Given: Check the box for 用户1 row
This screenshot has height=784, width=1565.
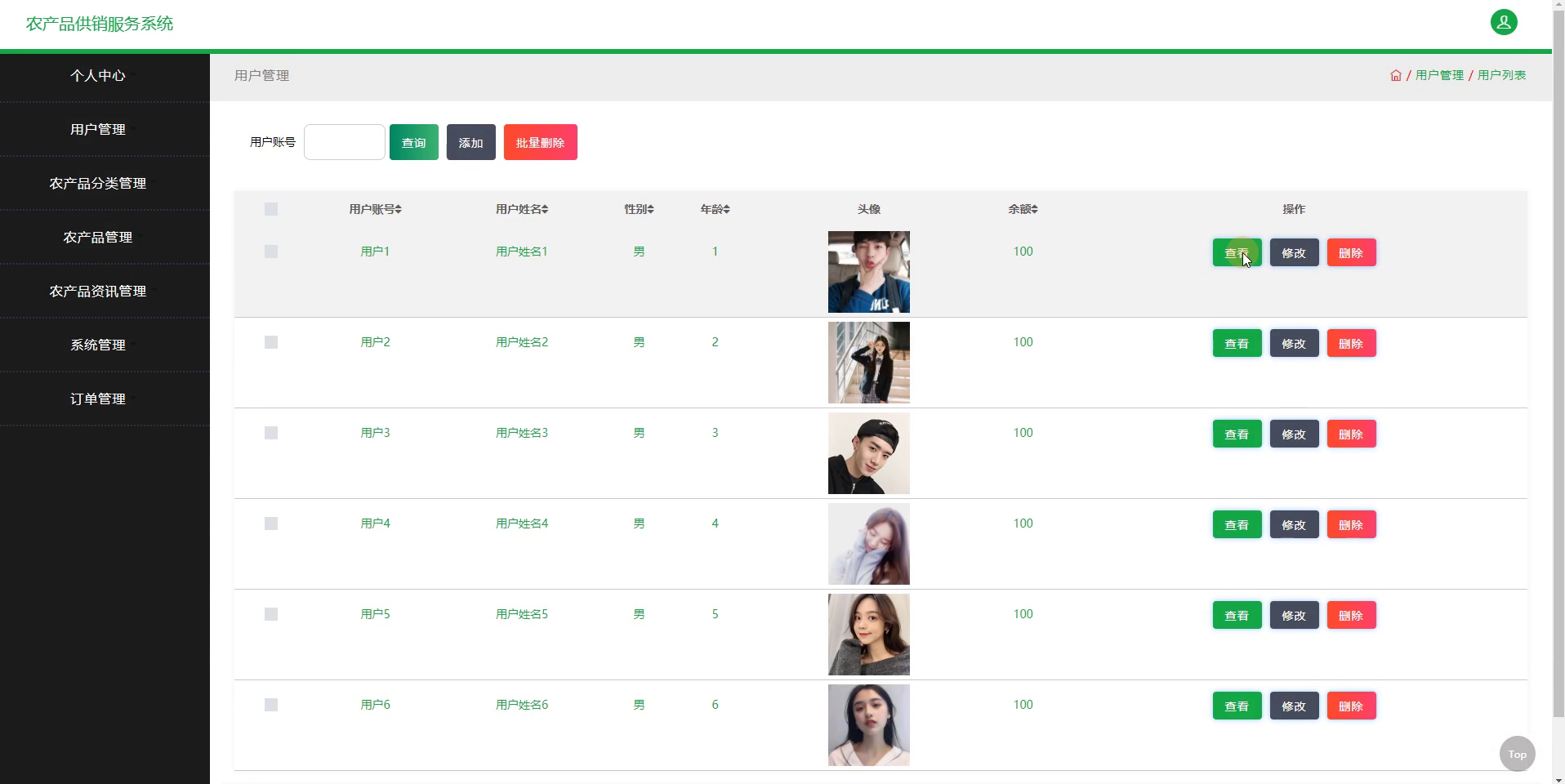Looking at the screenshot, I should point(271,252).
